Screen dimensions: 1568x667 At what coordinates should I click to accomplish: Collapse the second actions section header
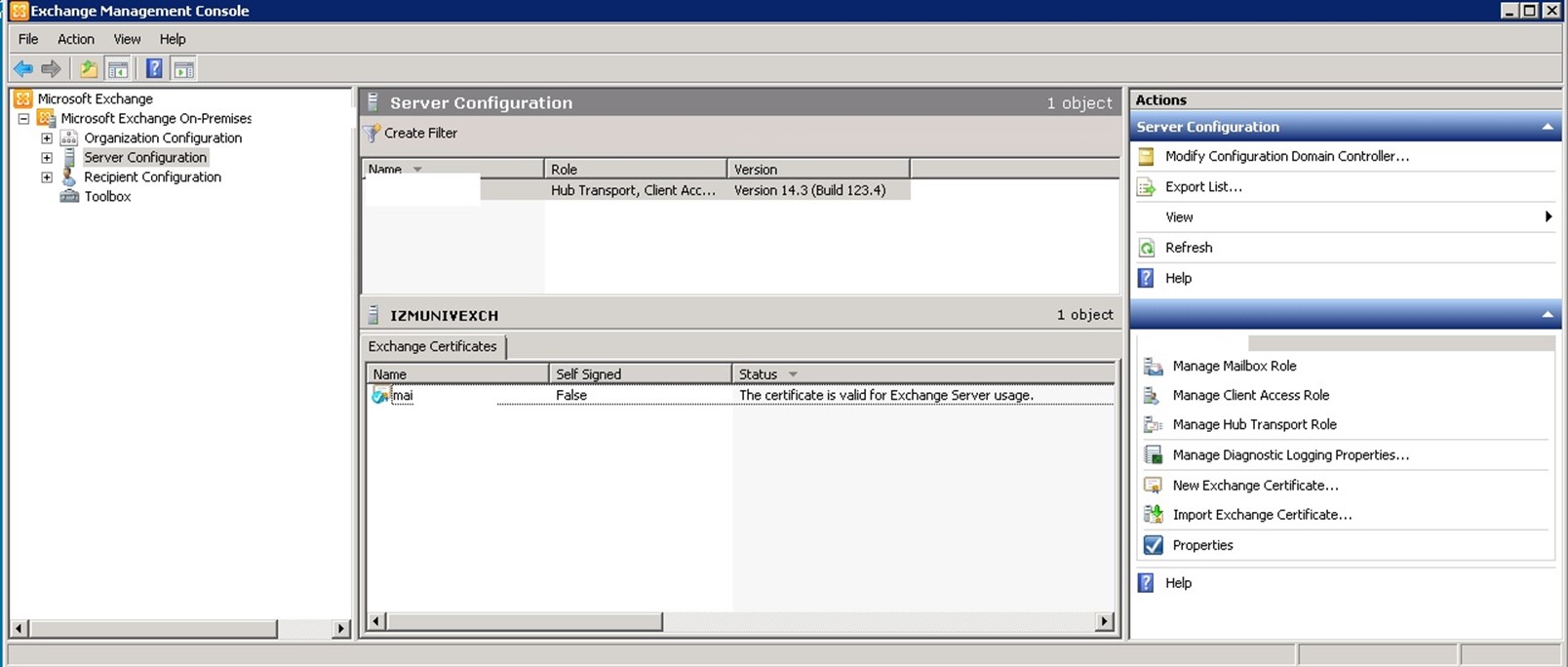click(1548, 314)
